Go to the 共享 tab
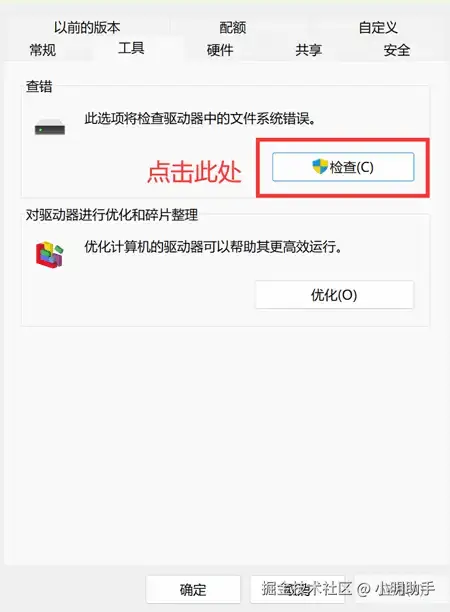The height and width of the screenshot is (612, 450). pyautogui.click(x=308, y=50)
